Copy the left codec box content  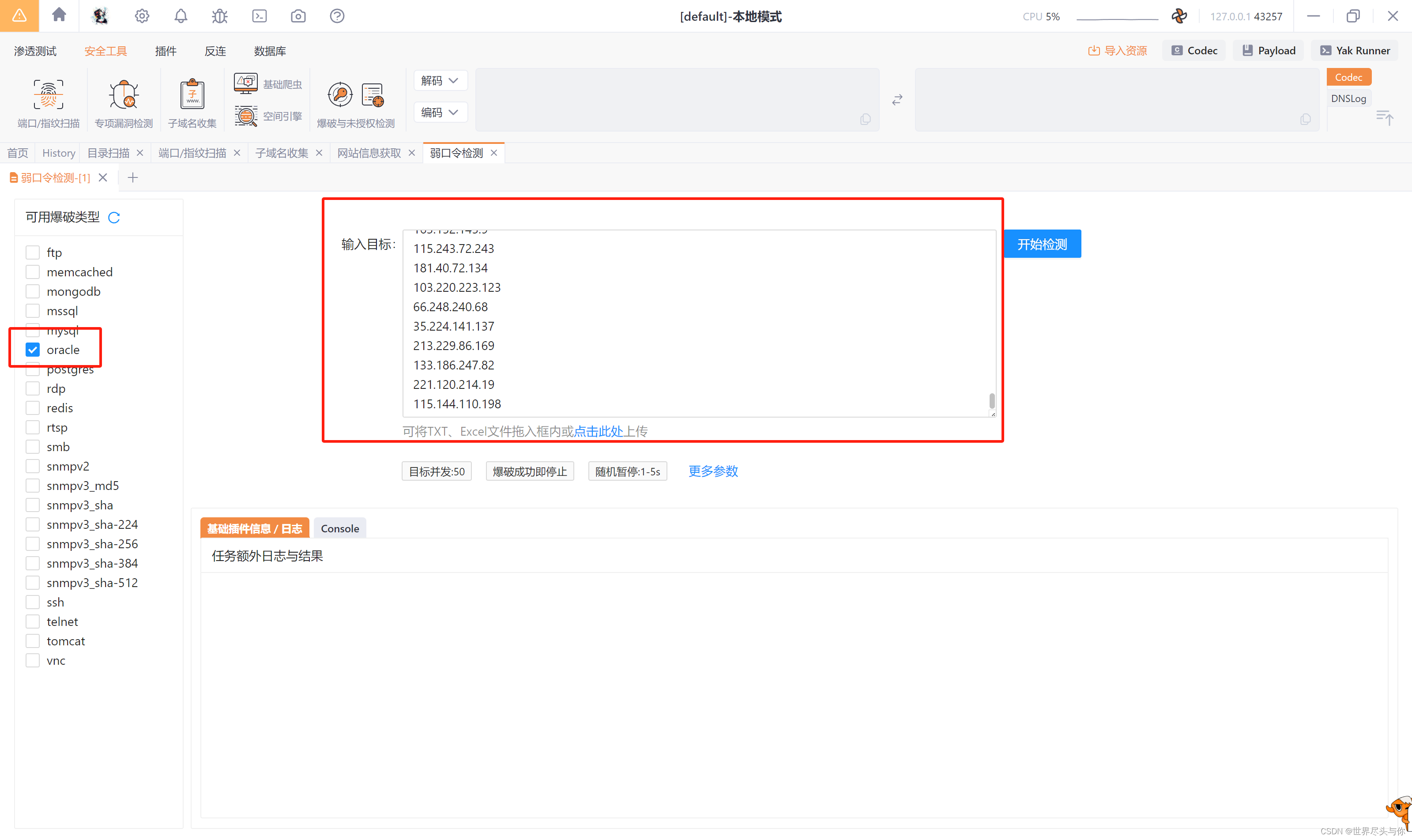click(865, 119)
